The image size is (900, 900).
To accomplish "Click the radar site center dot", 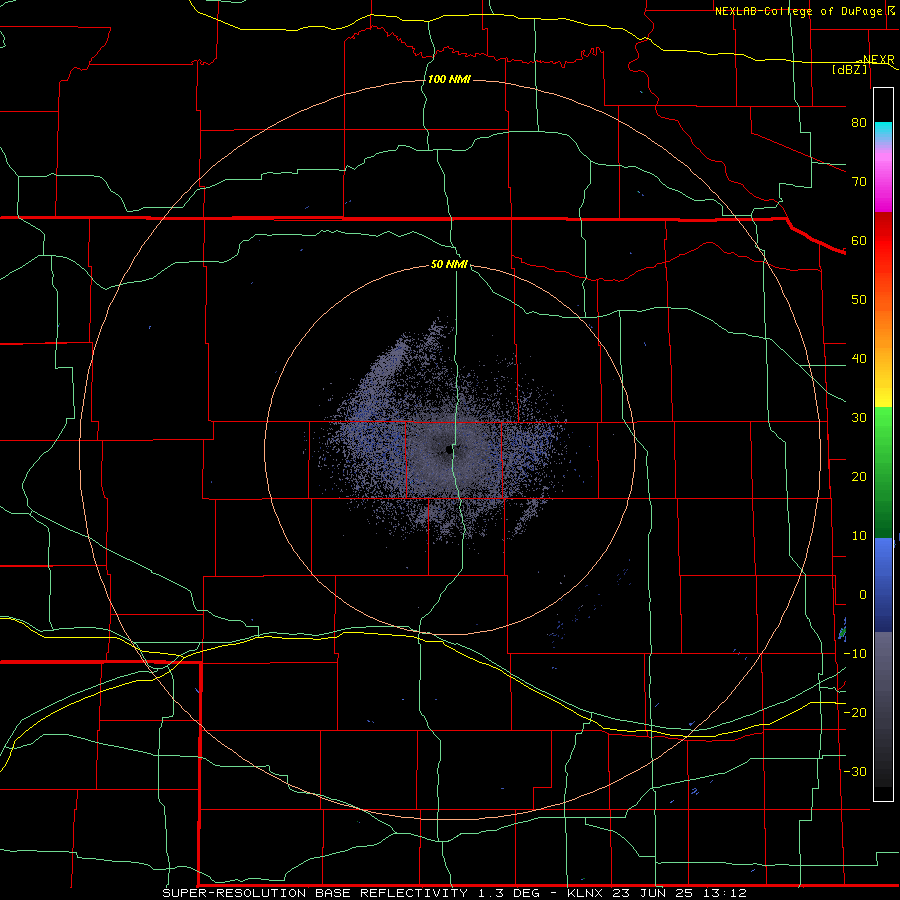I will click(x=448, y=450).
